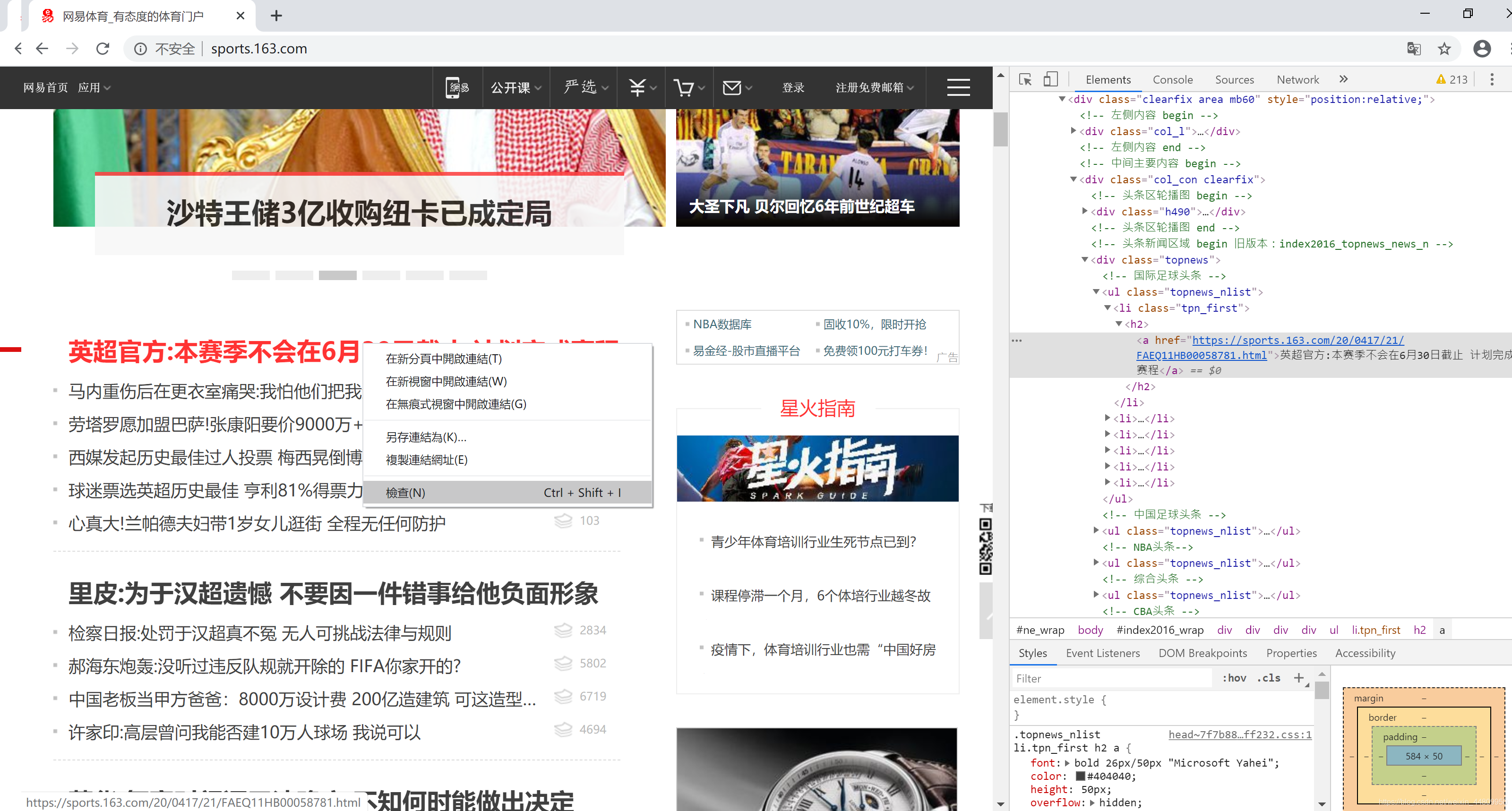Screen dimensions: 1512x811
Task: Collapse the li class tpn_first node
Action: click(1108, 307)
